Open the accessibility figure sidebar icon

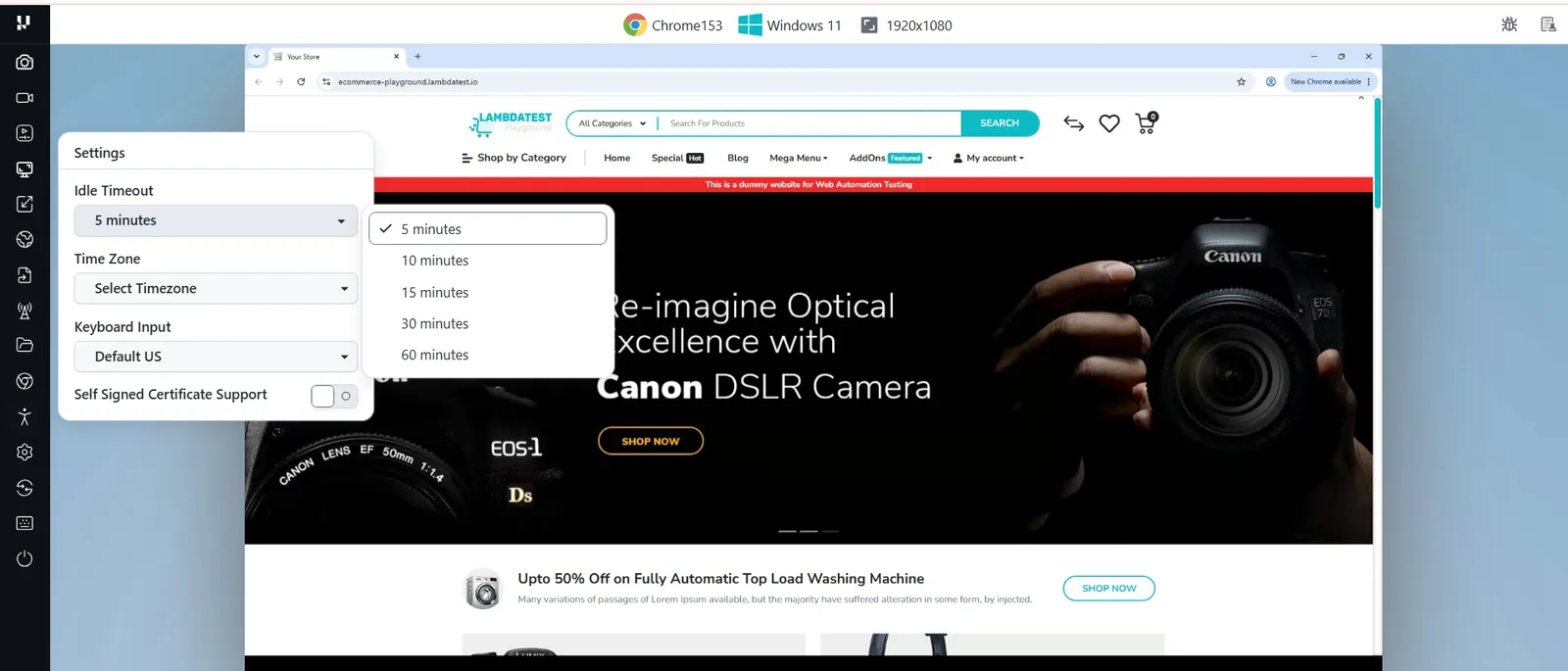(x=24, y=416)
